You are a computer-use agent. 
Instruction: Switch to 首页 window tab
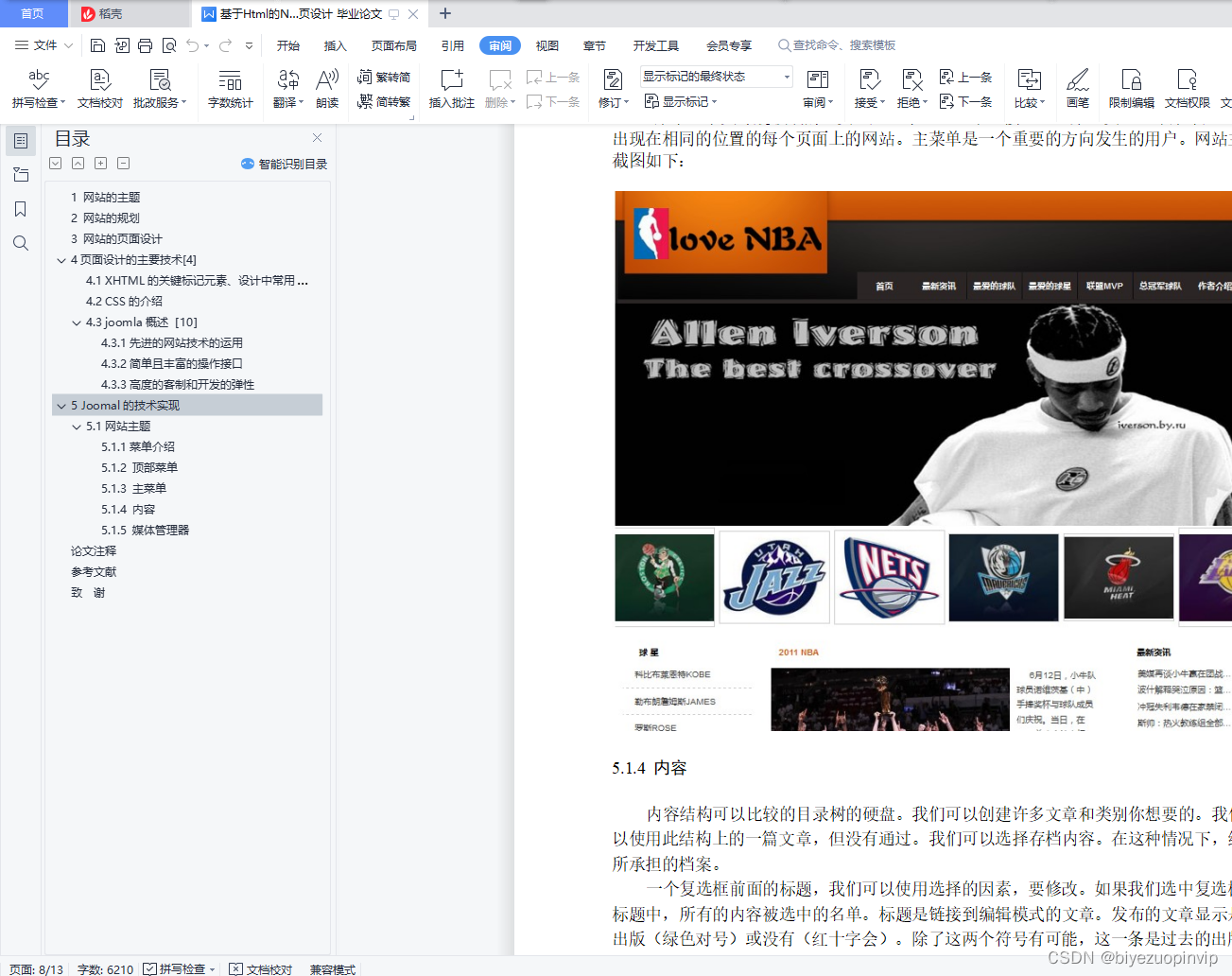point(32,13)
